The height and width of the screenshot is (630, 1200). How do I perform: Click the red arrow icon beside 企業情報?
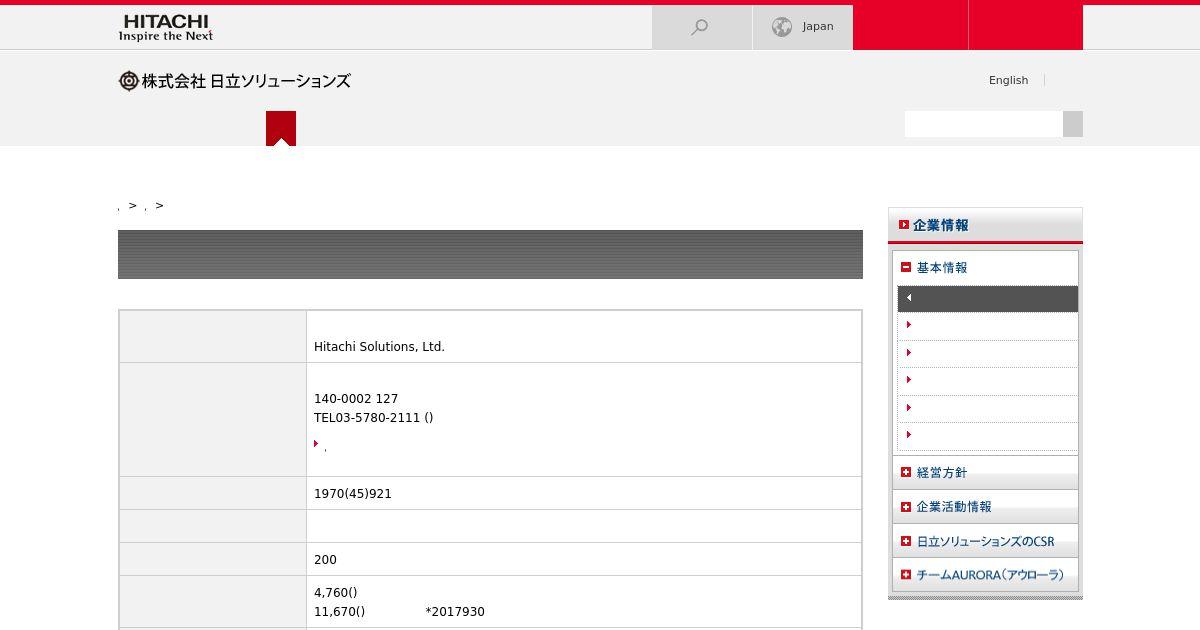click(x=904, y=225)
